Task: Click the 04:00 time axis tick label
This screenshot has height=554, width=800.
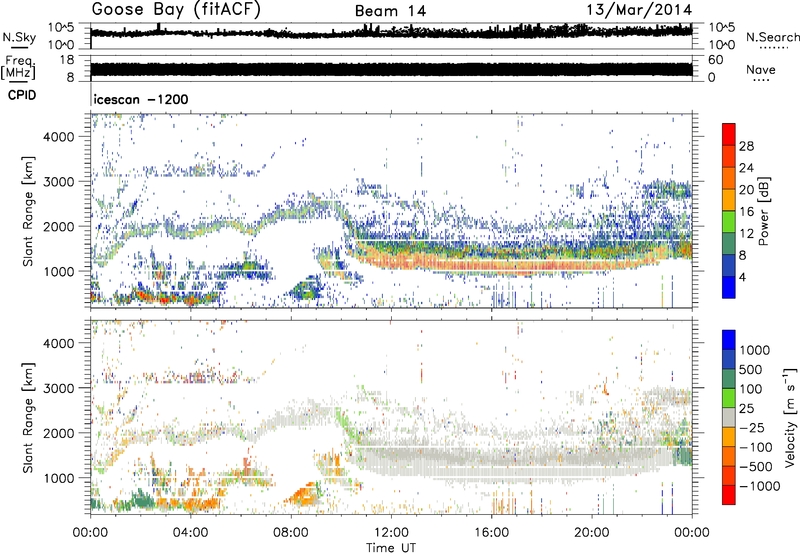Action: click(190, 533)
